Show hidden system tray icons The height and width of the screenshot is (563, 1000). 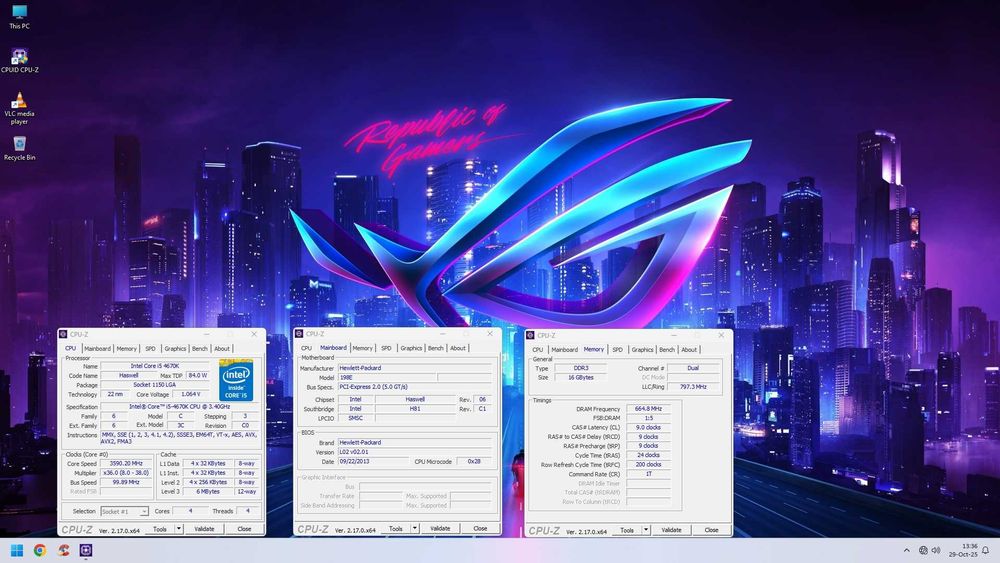point(906,550)
